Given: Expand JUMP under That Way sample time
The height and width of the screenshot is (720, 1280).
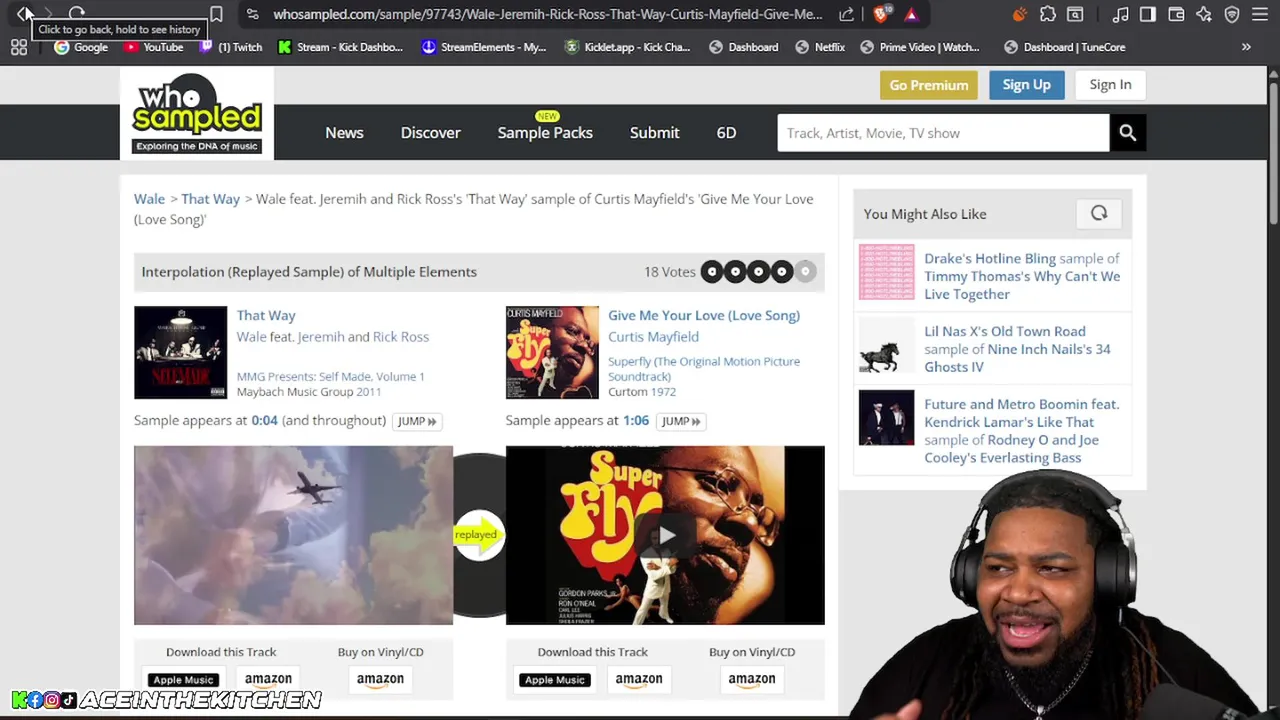Looking at the screenshot, I should click(x=417, y=421).
